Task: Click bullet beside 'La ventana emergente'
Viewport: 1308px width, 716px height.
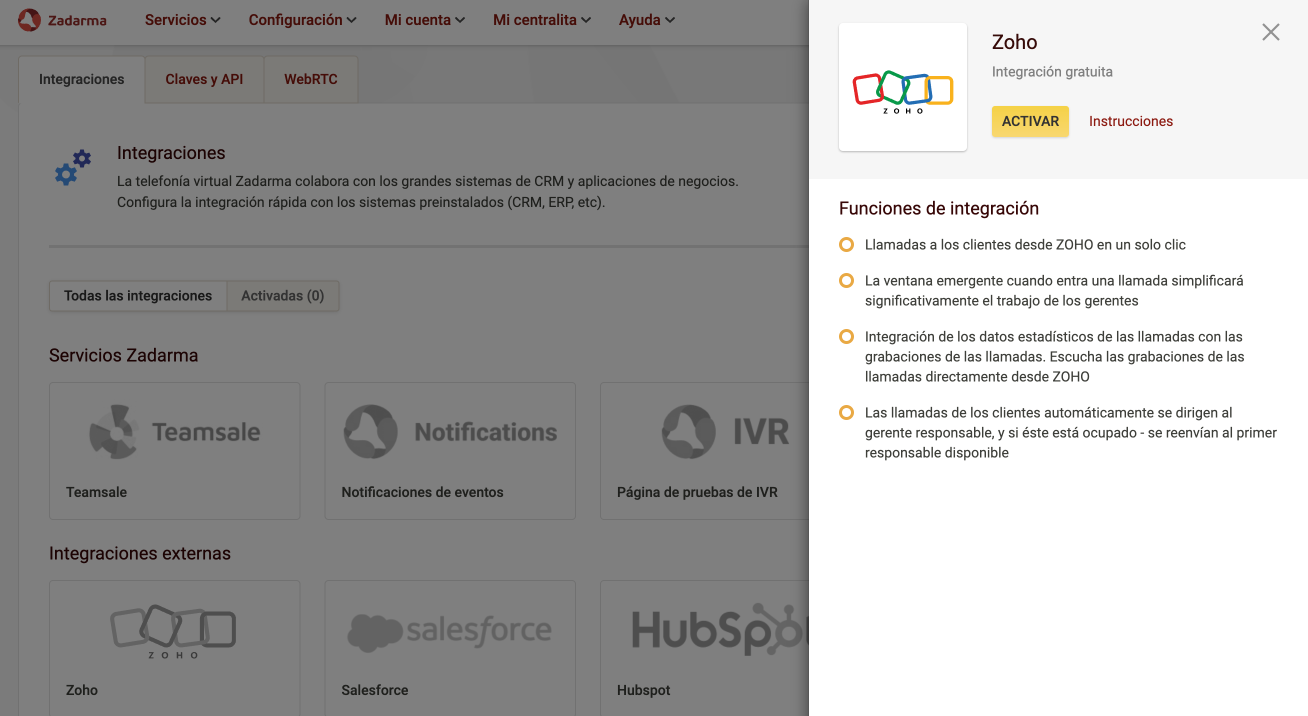Action: [x=846, y=281]
